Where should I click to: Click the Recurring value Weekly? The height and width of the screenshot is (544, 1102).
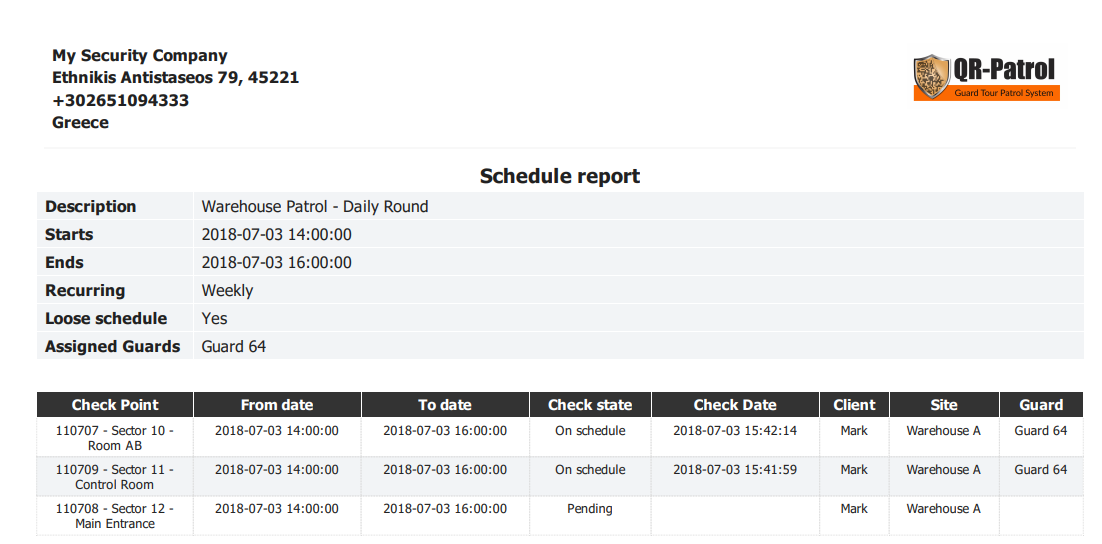[227, 291]
